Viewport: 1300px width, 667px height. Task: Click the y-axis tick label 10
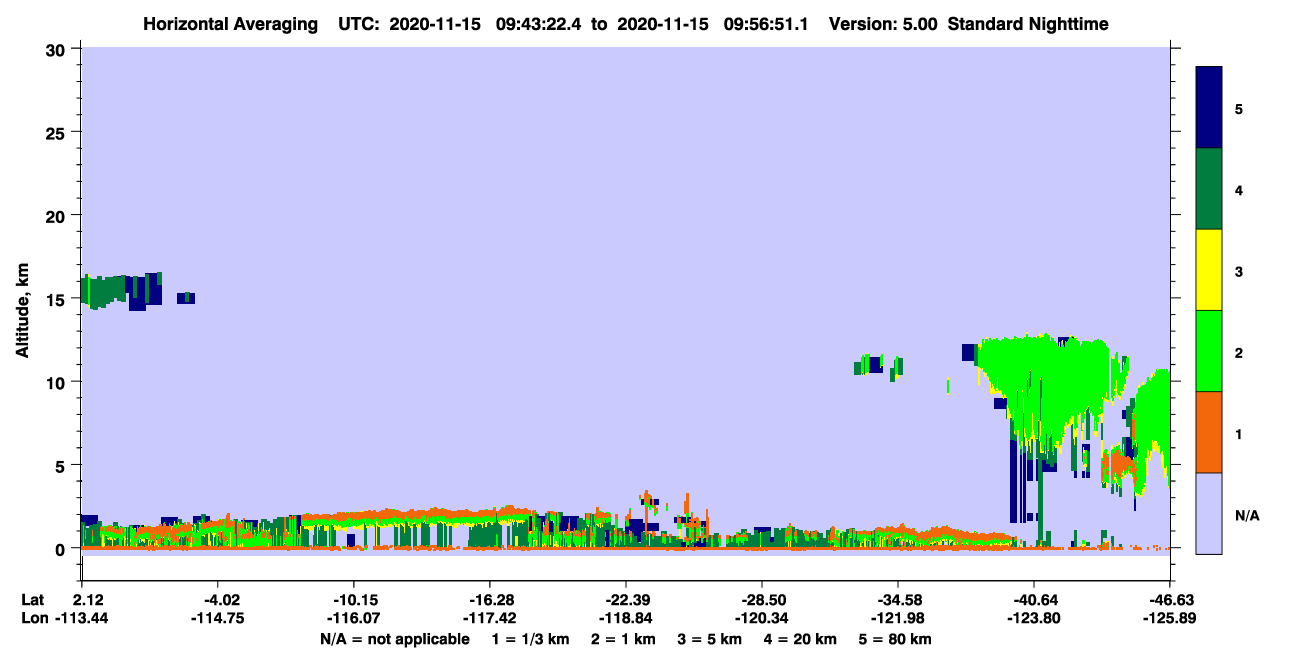[58, 382]
